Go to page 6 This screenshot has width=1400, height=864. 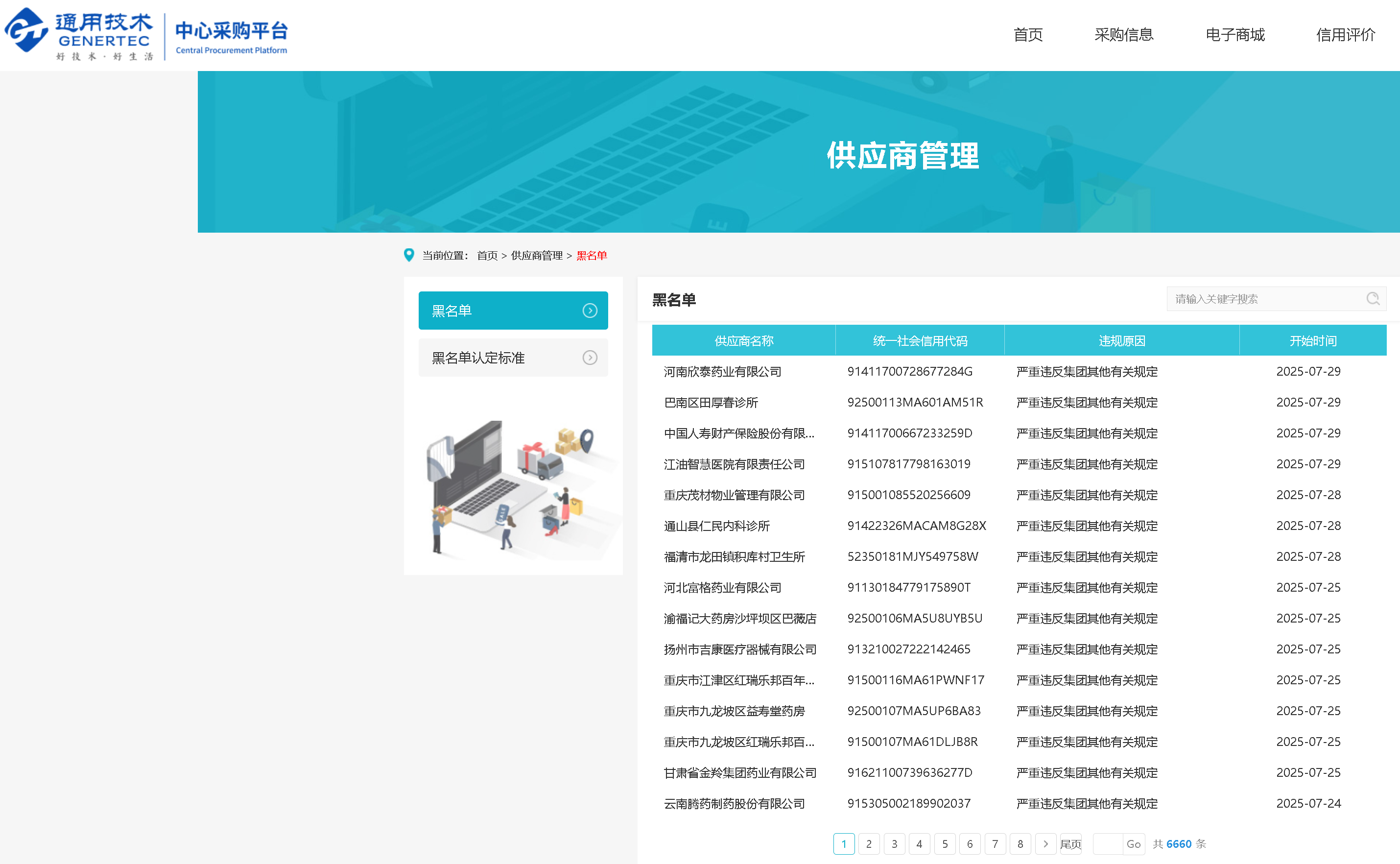click(970, 843)
